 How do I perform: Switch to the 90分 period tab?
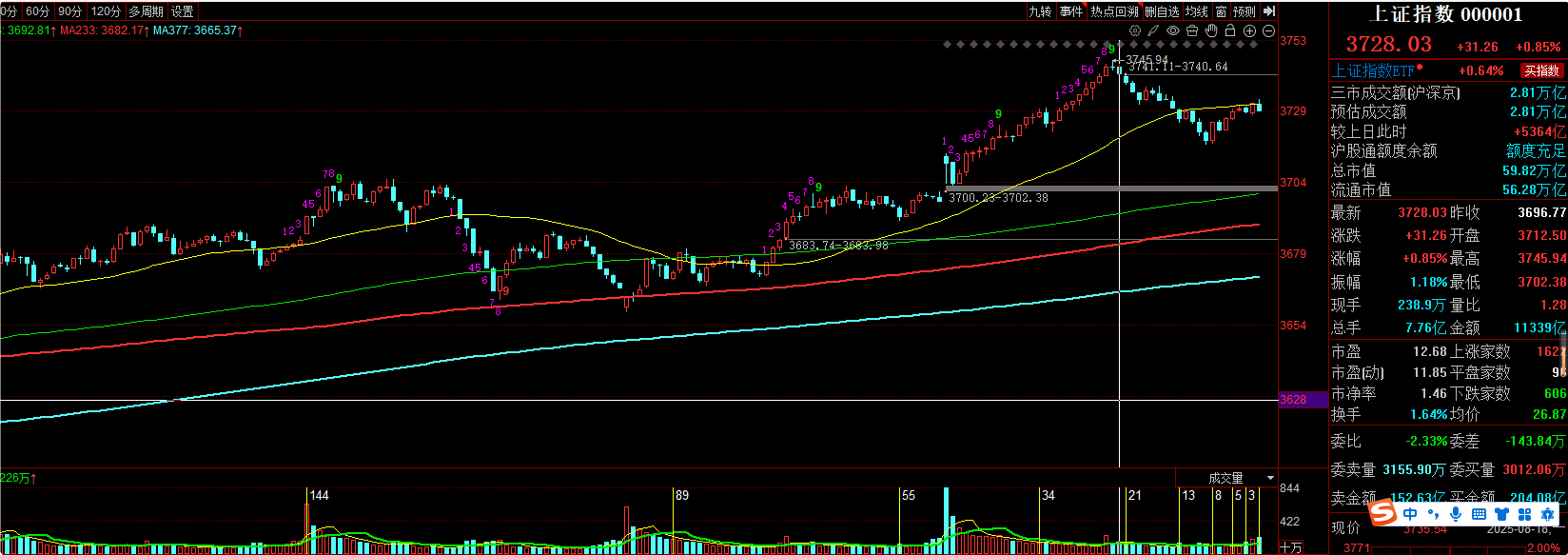tap(69, 11)
